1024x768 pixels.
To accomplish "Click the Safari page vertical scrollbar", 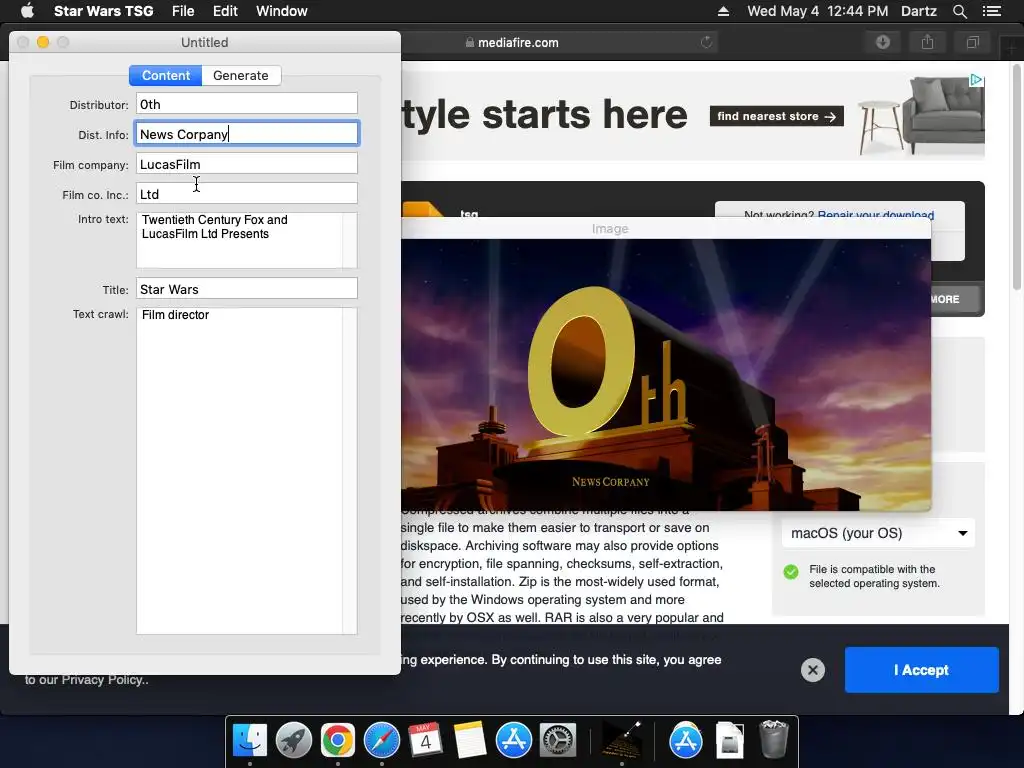I will point(1016,176).
